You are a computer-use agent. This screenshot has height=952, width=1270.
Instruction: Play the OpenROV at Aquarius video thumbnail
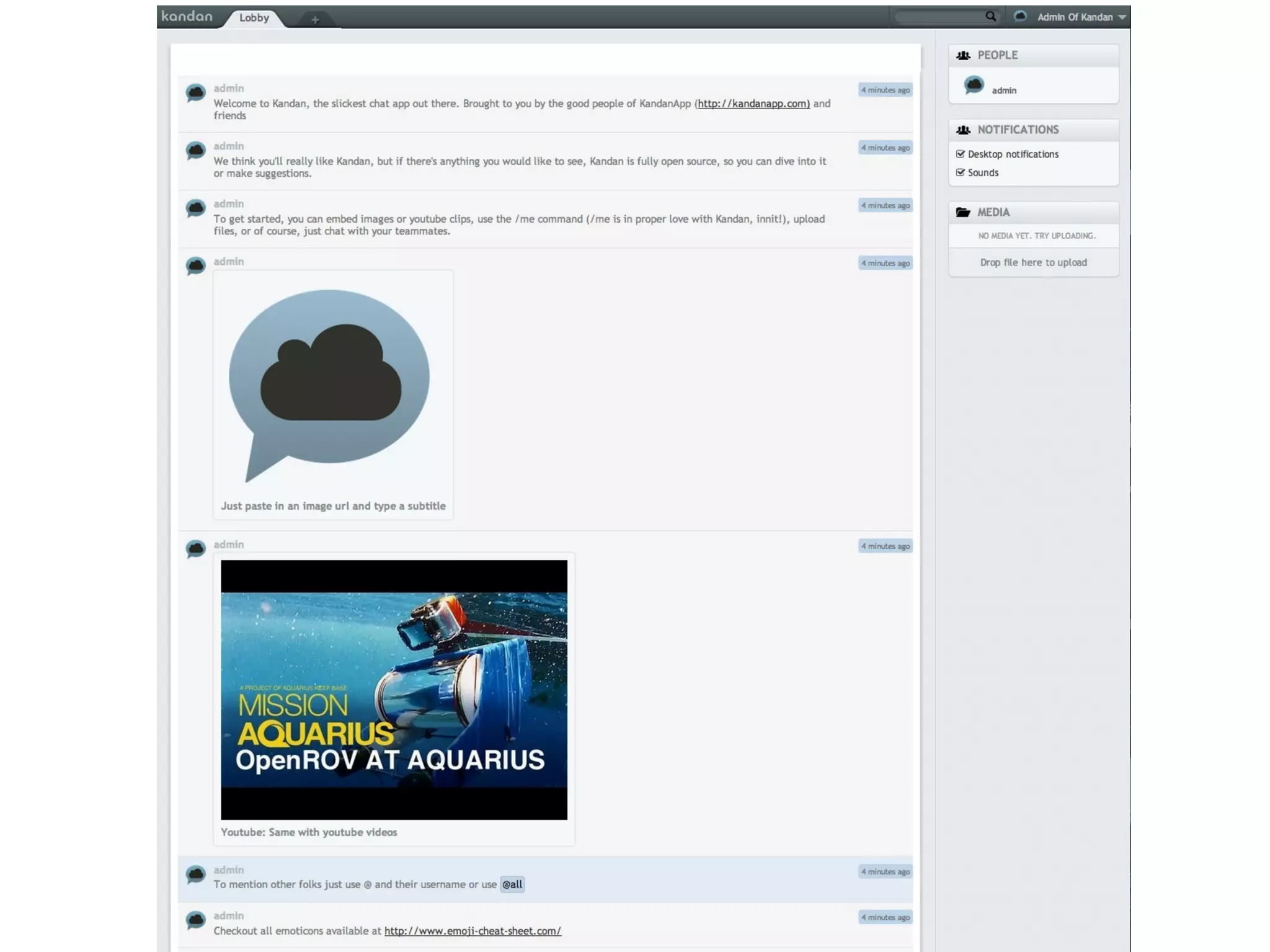pyautogui.click(x=394, y=690)
